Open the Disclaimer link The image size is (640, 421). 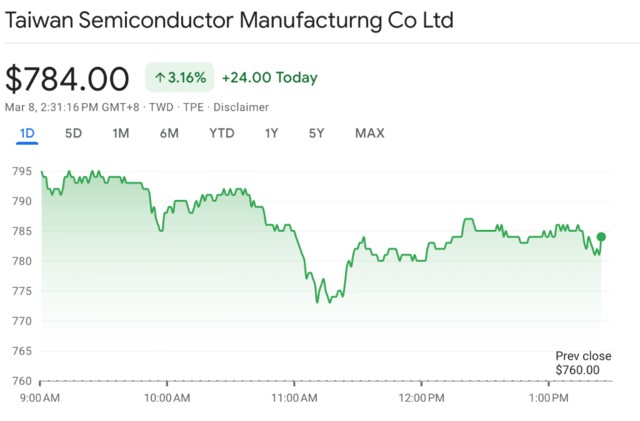(240, 107)
